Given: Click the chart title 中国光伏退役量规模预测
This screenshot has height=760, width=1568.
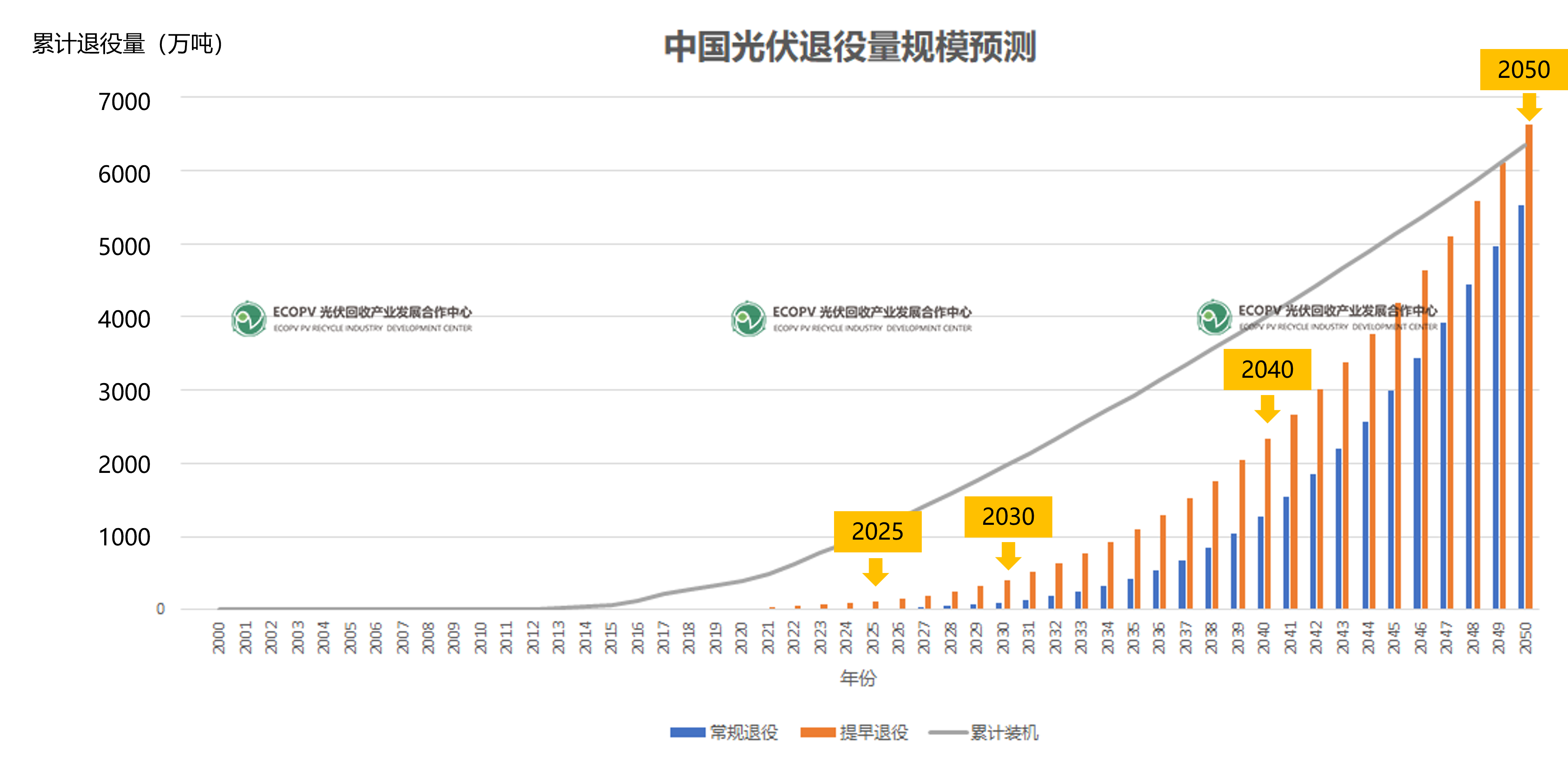Looking at the screenshot, I should tap(850, 46).
